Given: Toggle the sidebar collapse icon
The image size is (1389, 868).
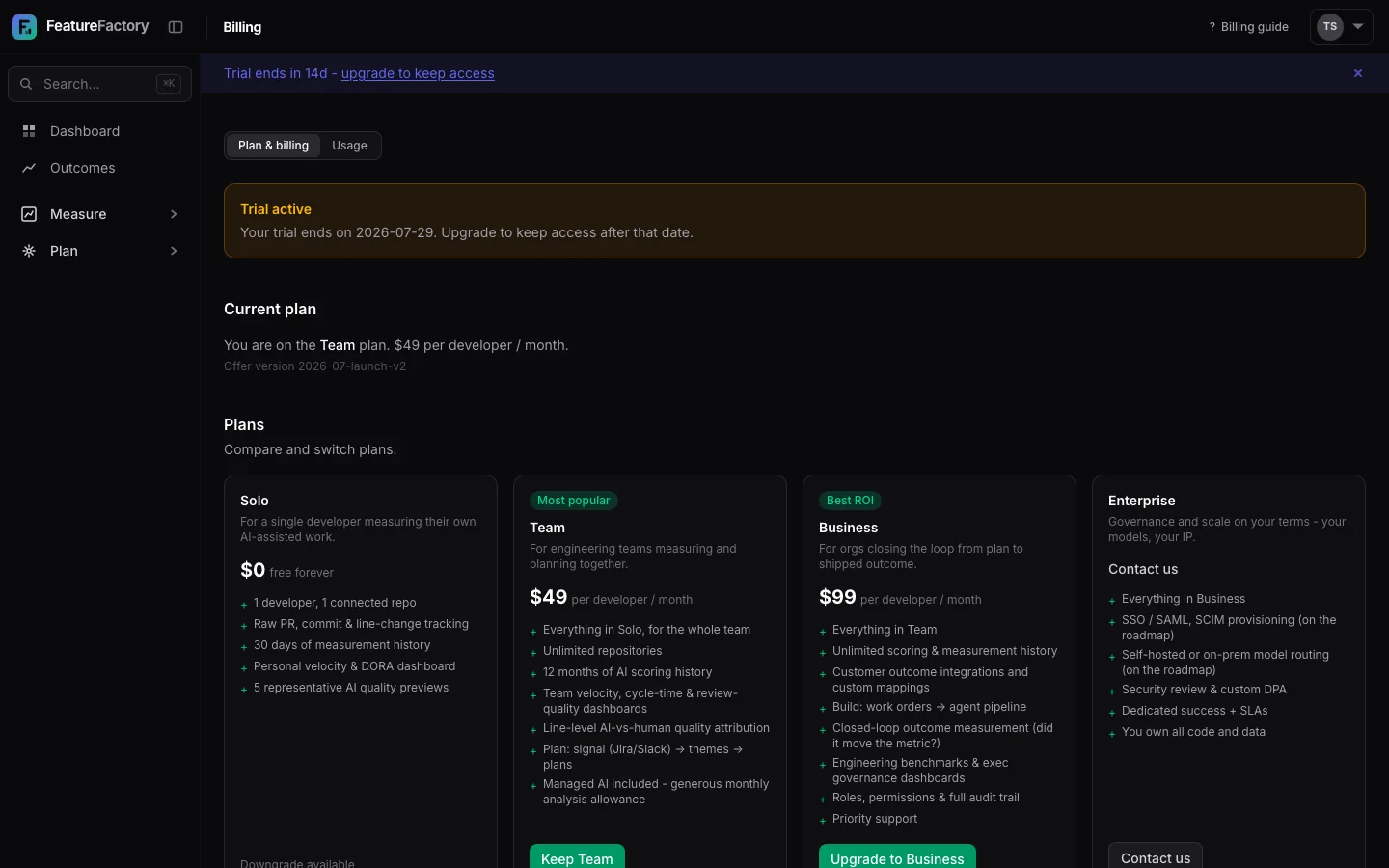Looking at the screenshot, I should (176, 27).
